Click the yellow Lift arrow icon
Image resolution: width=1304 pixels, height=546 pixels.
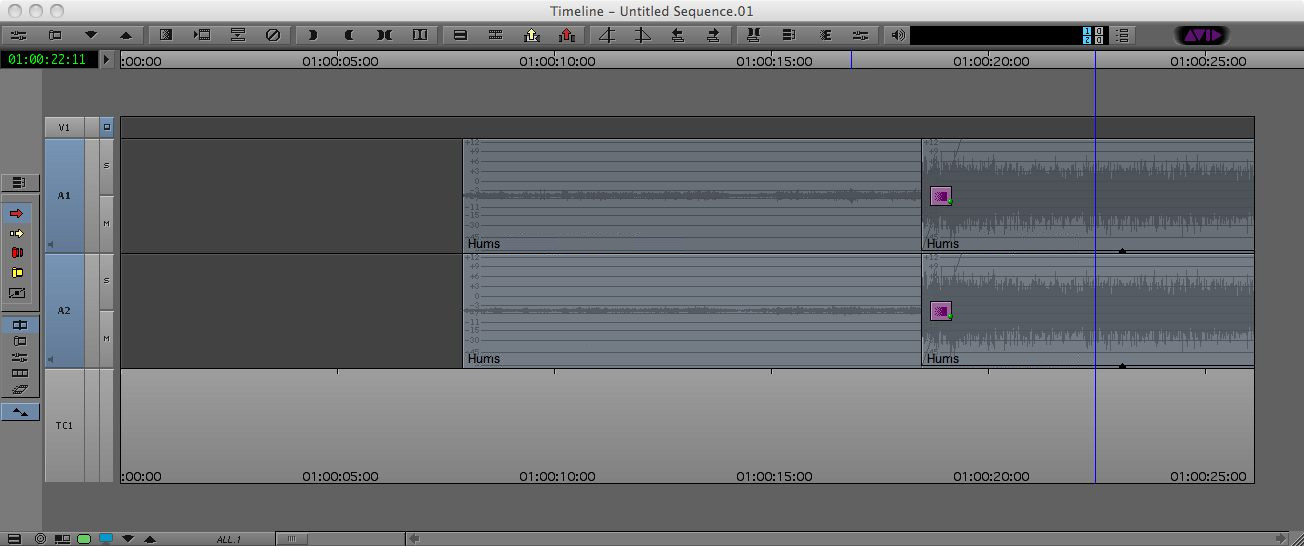[x=531, y=35]
